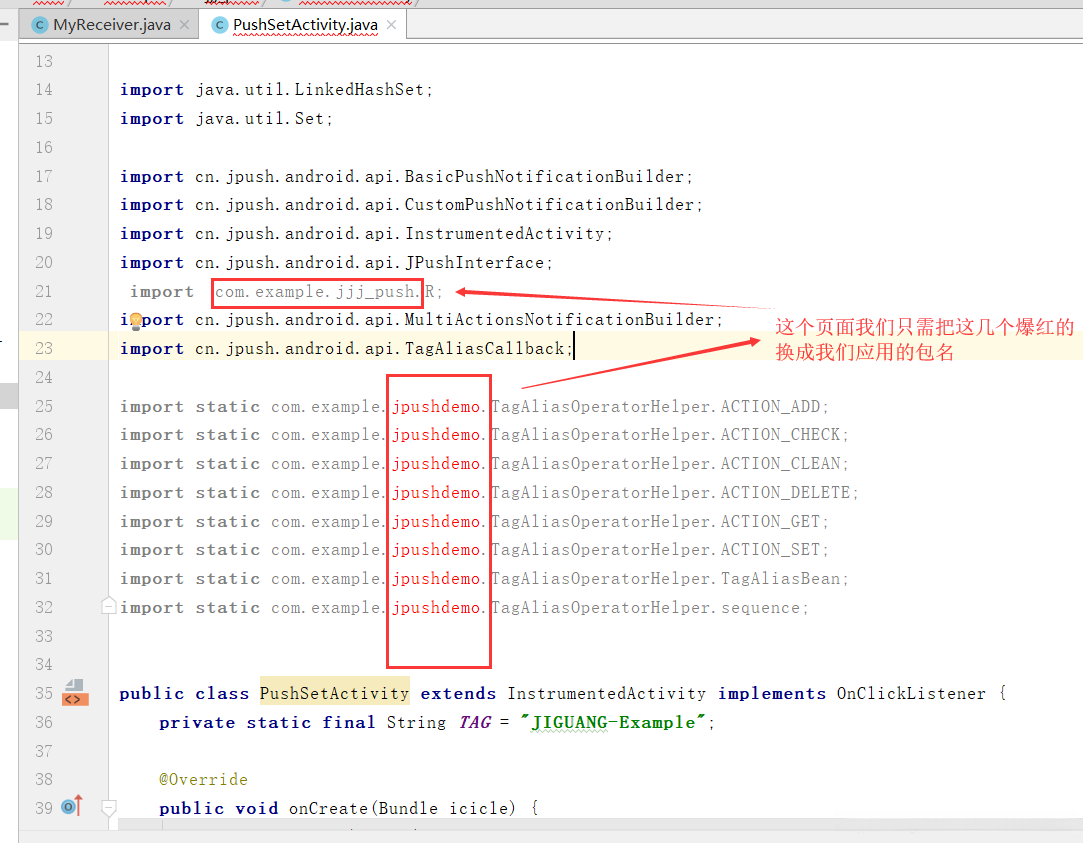
Task: Click the override marker icon at line 39
Action: click(x=72, y=806)
